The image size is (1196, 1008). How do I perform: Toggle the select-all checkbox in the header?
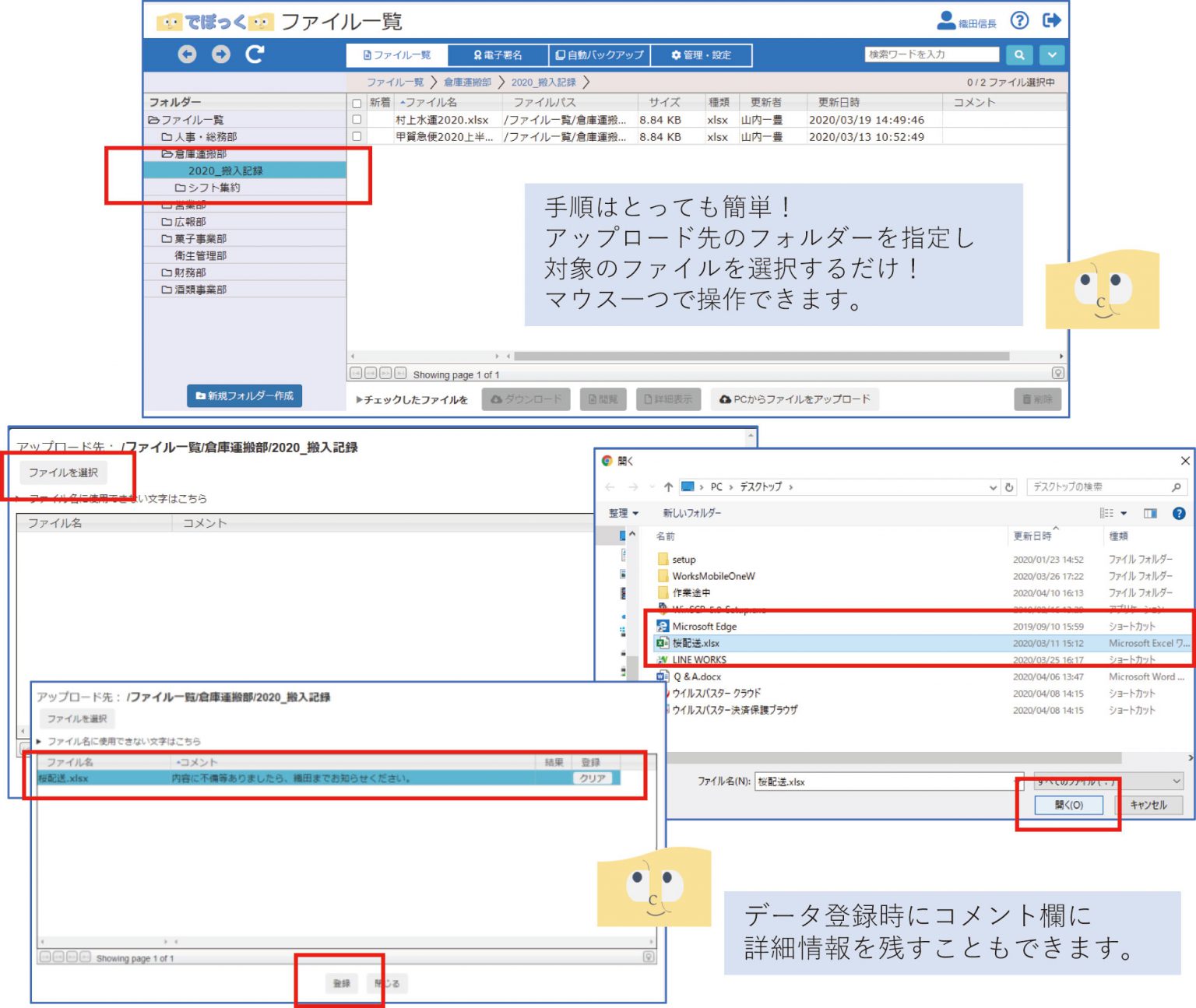click(x=357, y=102)
